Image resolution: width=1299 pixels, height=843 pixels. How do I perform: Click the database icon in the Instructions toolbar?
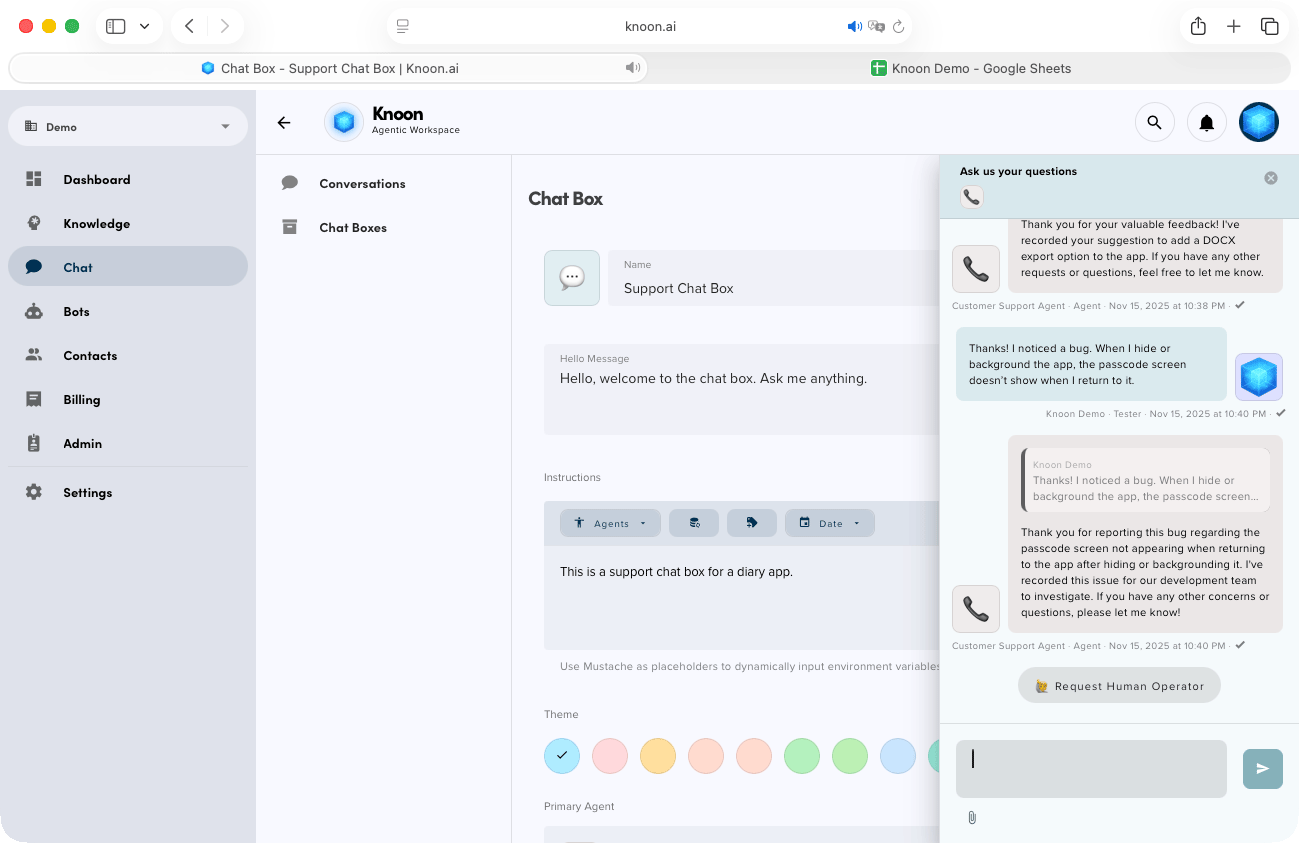coord(694,523)
